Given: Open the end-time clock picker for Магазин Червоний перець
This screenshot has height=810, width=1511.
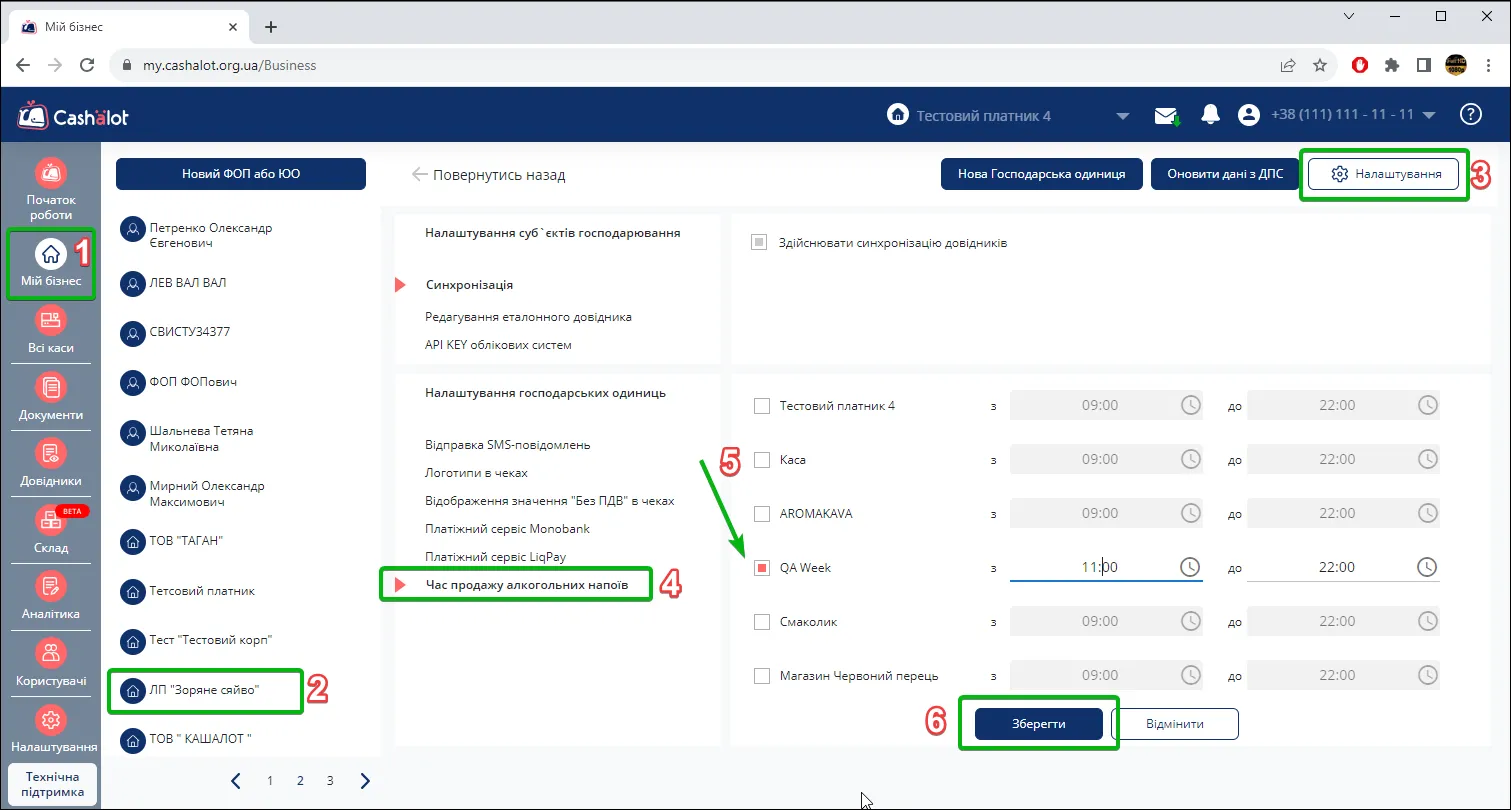Looking at the screenshot, I should pyautogui.click(x=1427, y=675).
